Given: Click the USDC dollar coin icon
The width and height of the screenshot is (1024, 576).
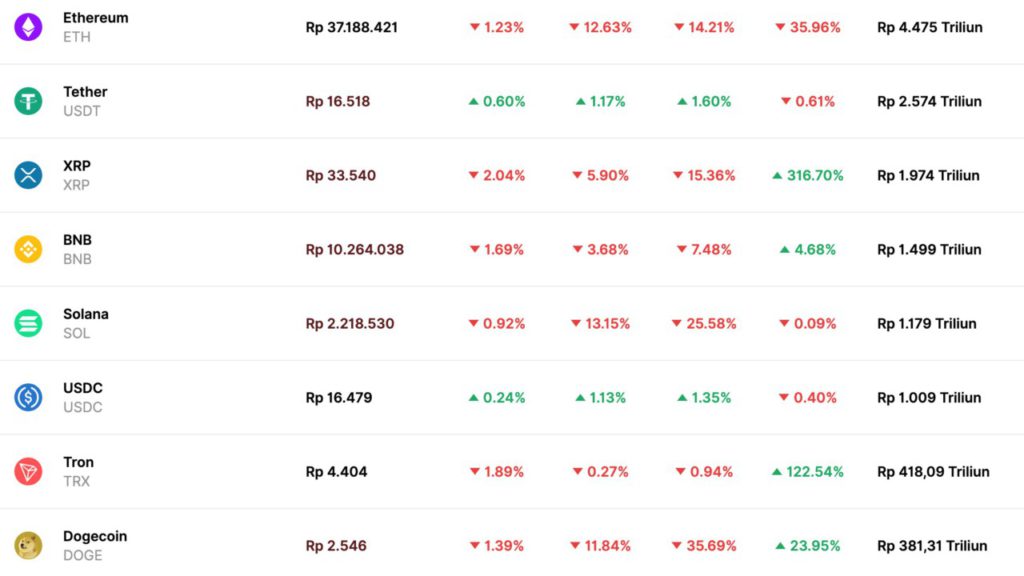Looking at the screenshot, I should 28,397.
